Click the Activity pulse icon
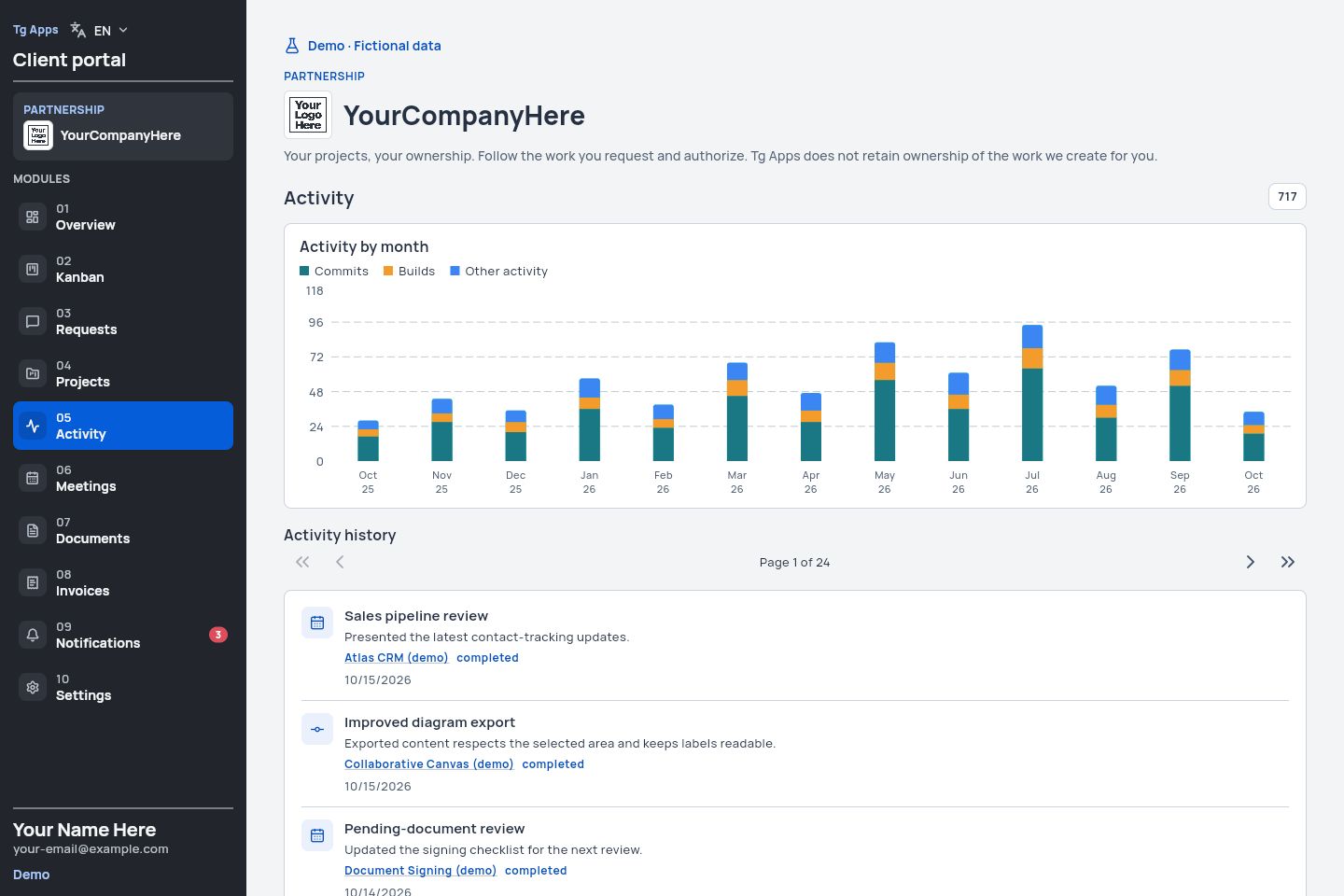The height and width of the screenshot is (896, 1344). point(33,426)
